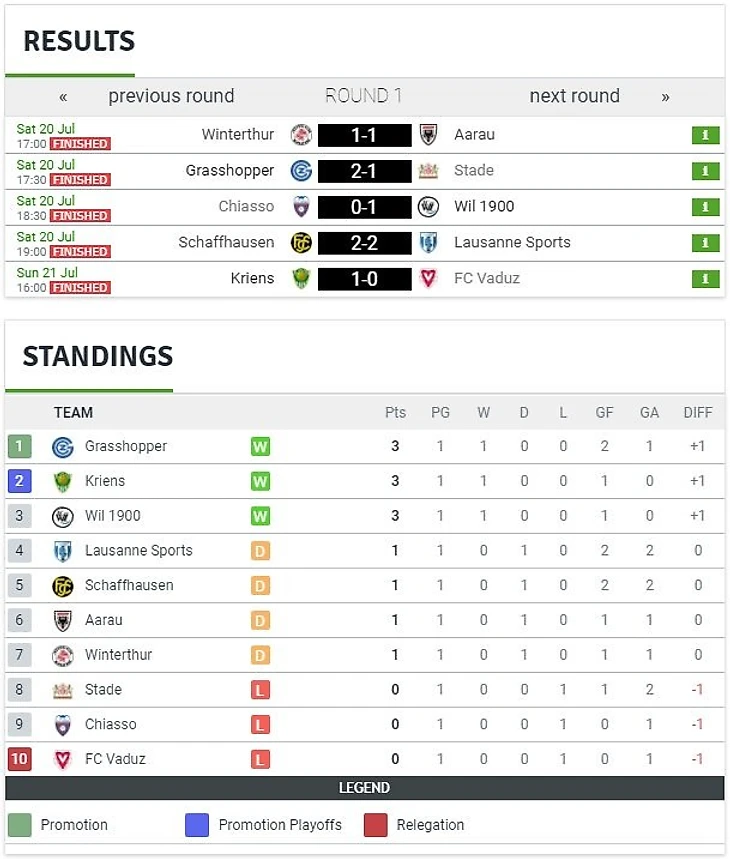The width and height of the screenshot is (730, 859).
Task: Open info icon for Kriens vs FC Vaduz
Action: click(x=705, y=279)
